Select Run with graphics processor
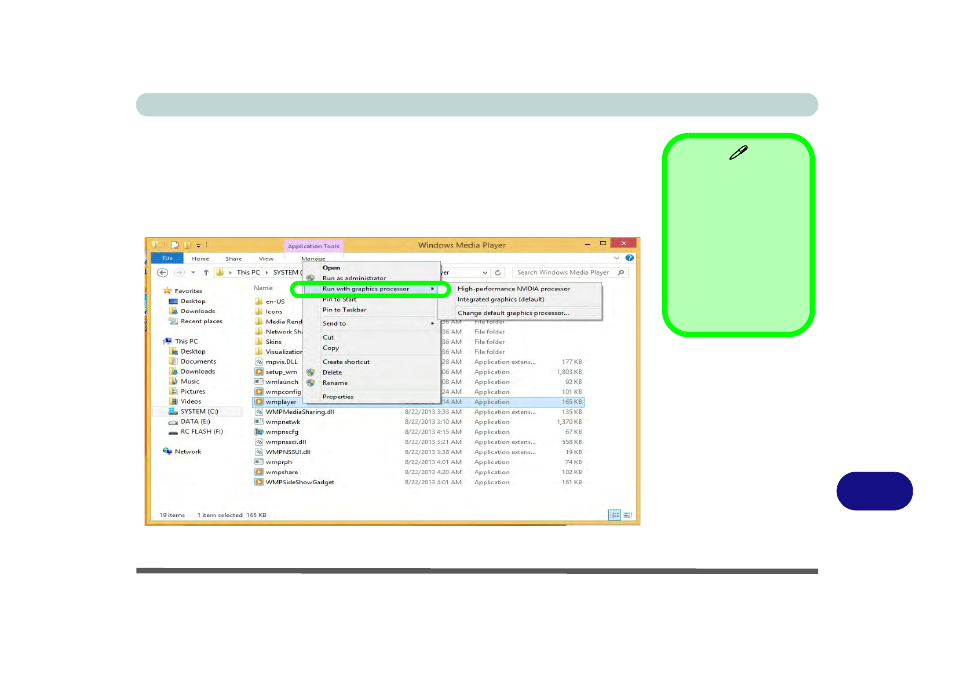Screen dimensions: 954x673 click(x=371, y=289)
